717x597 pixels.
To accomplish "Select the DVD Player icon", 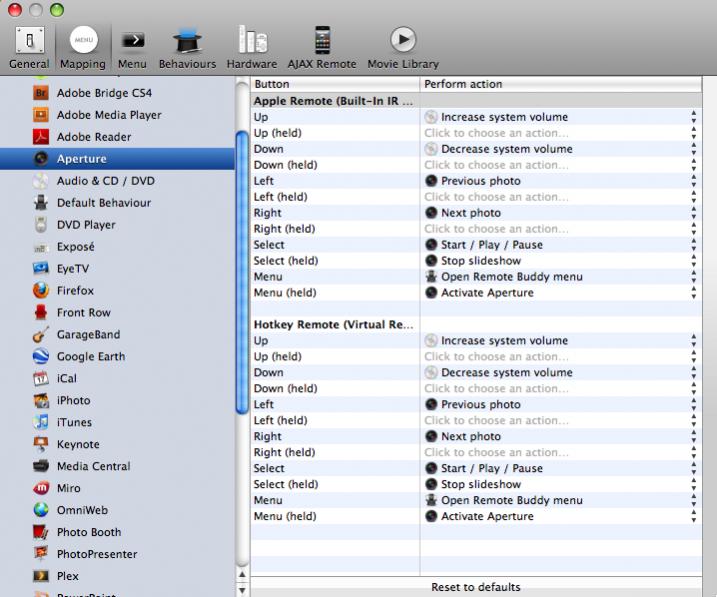I will [x=41, y=224].
